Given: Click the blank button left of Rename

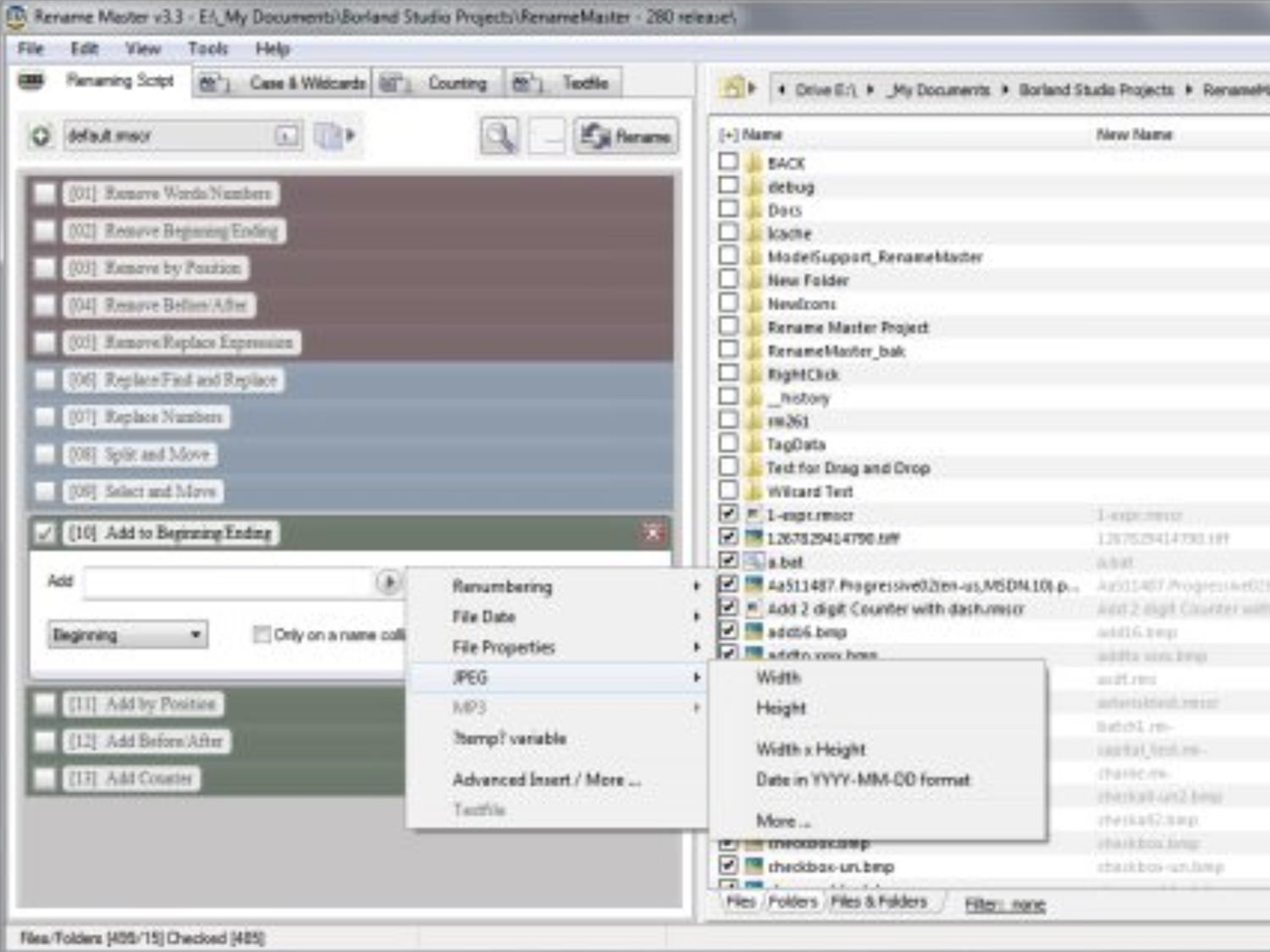Looking at the screenshot, I should click(x=546, y=136).
